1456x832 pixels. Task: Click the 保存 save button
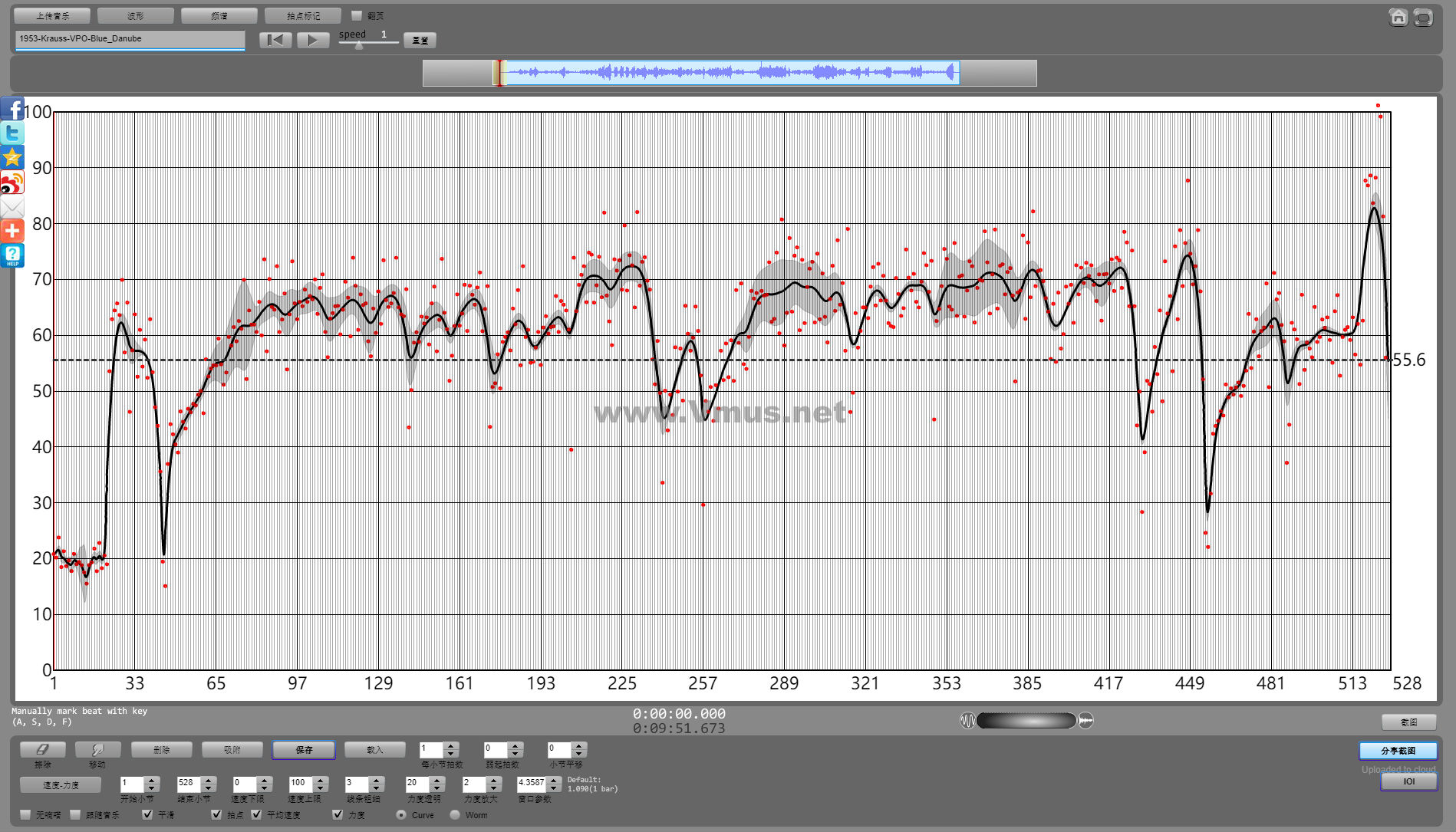click(x=304, y=750)
